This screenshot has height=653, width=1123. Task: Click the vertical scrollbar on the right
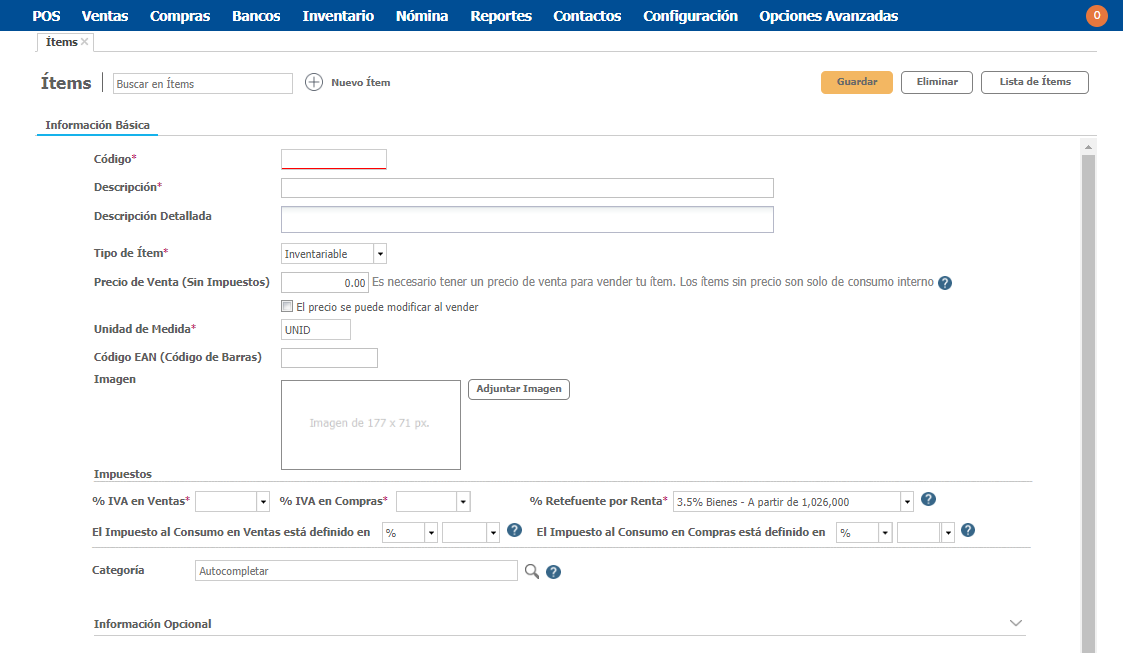click(x=1089, y=400)
